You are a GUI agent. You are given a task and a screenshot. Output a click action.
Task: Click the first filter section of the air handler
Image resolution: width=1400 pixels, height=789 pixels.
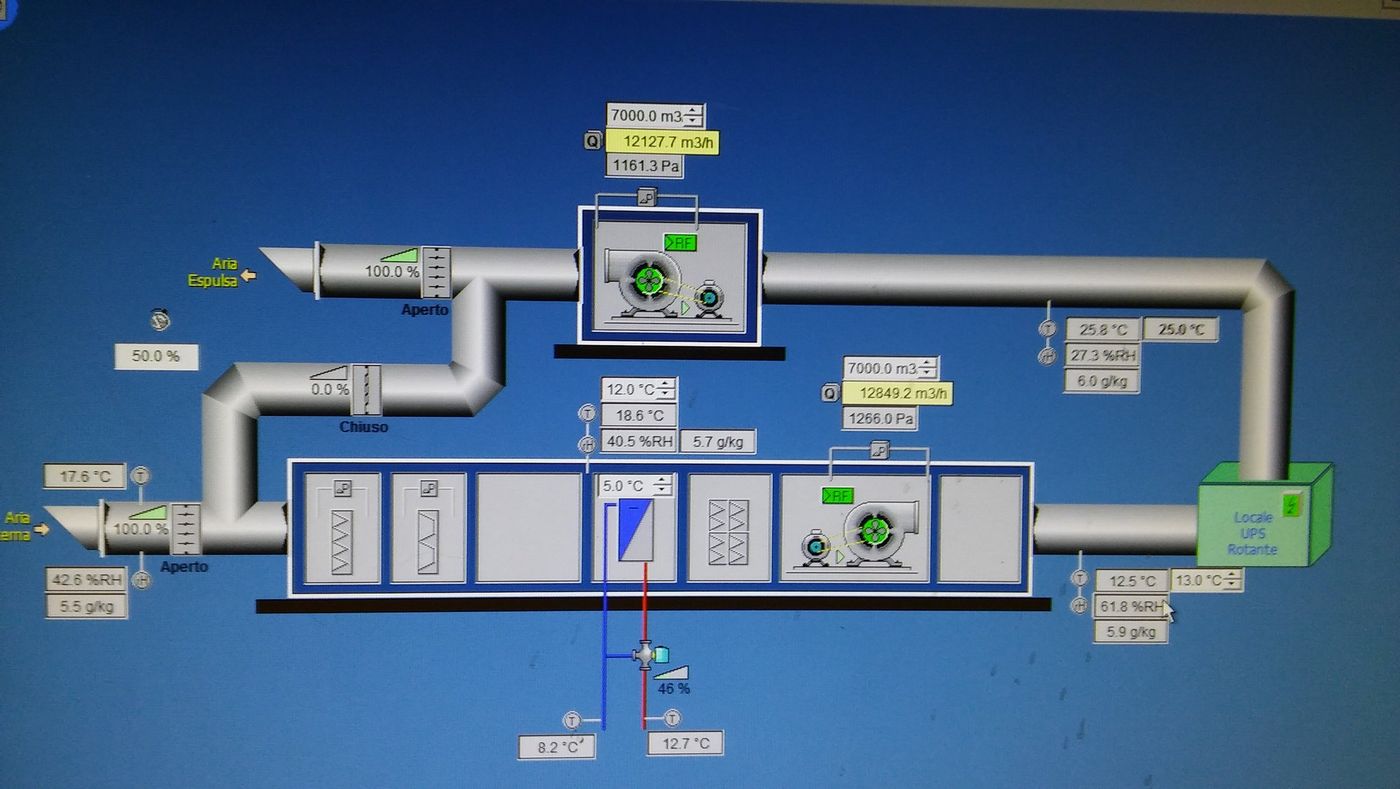tap(342, 527)
